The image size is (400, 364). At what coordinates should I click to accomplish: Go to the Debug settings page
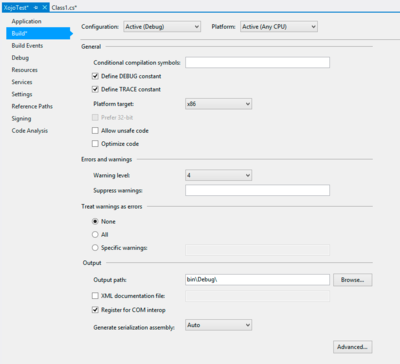20,58
